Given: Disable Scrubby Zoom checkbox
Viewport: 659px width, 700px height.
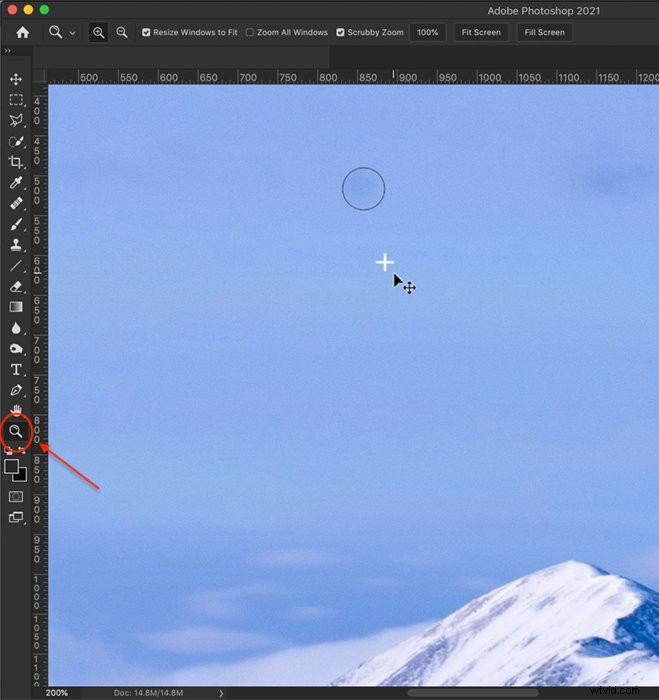Looking at the screenshot, I should tap(340, 33).
